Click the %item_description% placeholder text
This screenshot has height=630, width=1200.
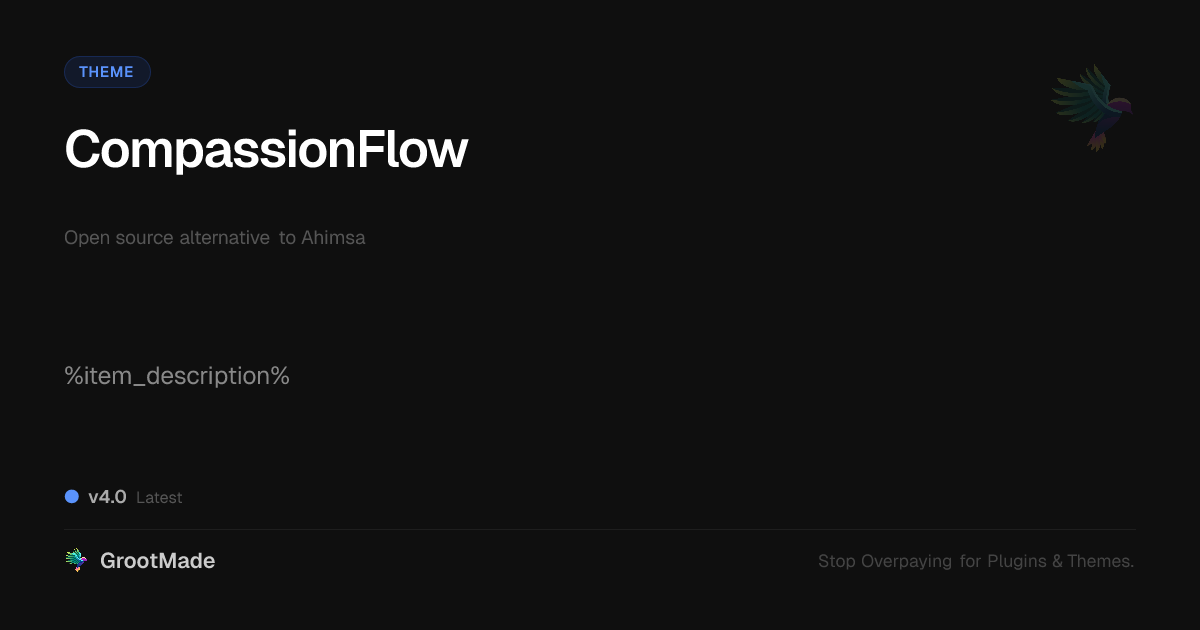point(177,376)
